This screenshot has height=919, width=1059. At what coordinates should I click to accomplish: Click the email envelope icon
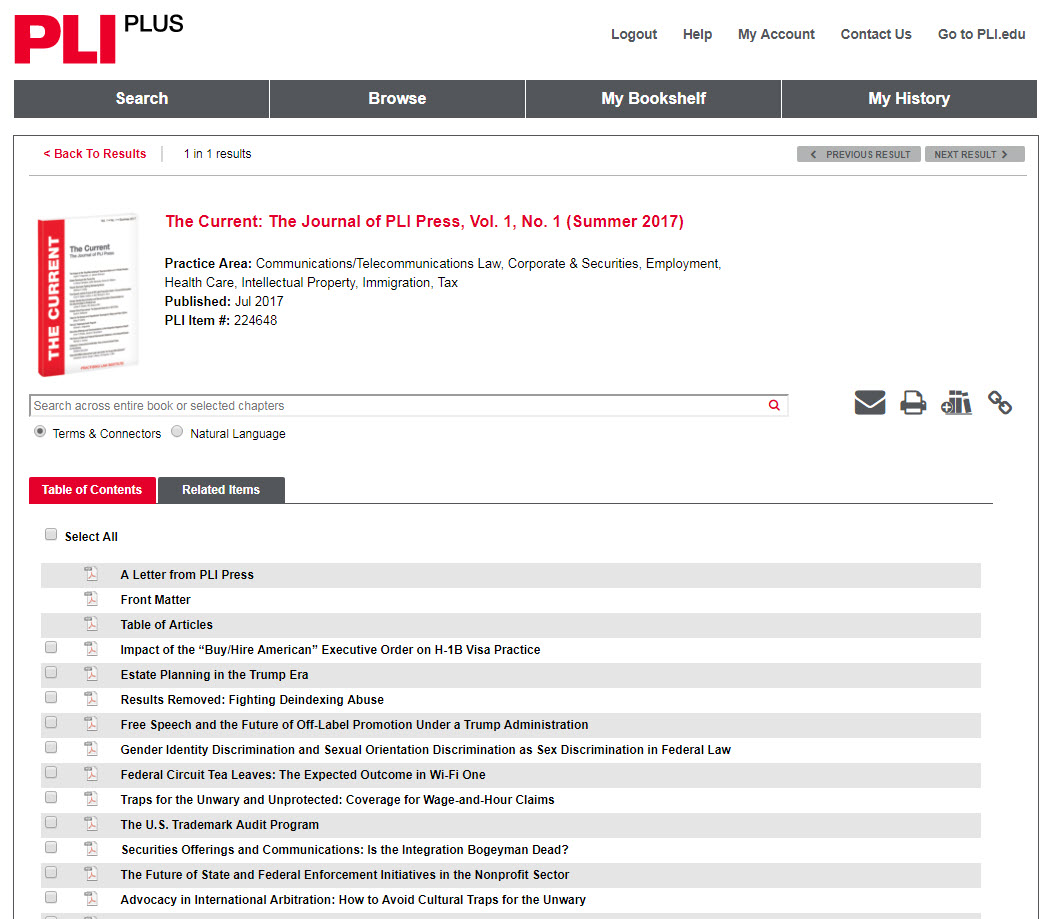870,402
